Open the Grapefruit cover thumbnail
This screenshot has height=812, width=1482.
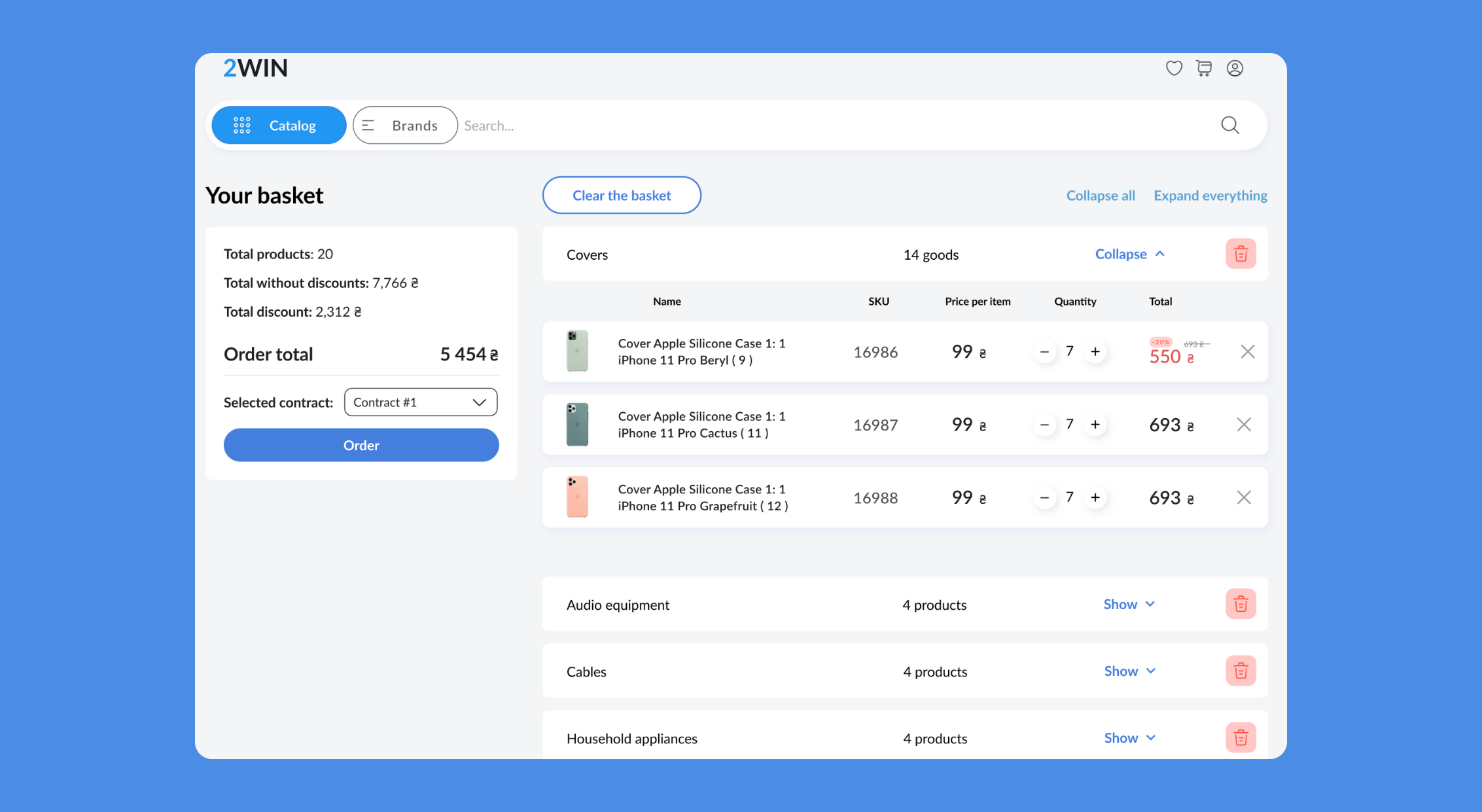(x=577, y=497)
